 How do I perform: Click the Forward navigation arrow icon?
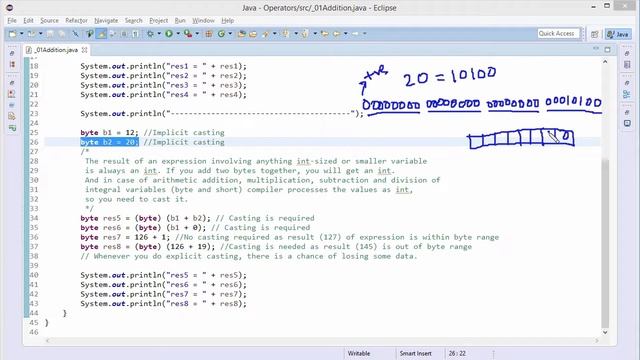[355, 34]
